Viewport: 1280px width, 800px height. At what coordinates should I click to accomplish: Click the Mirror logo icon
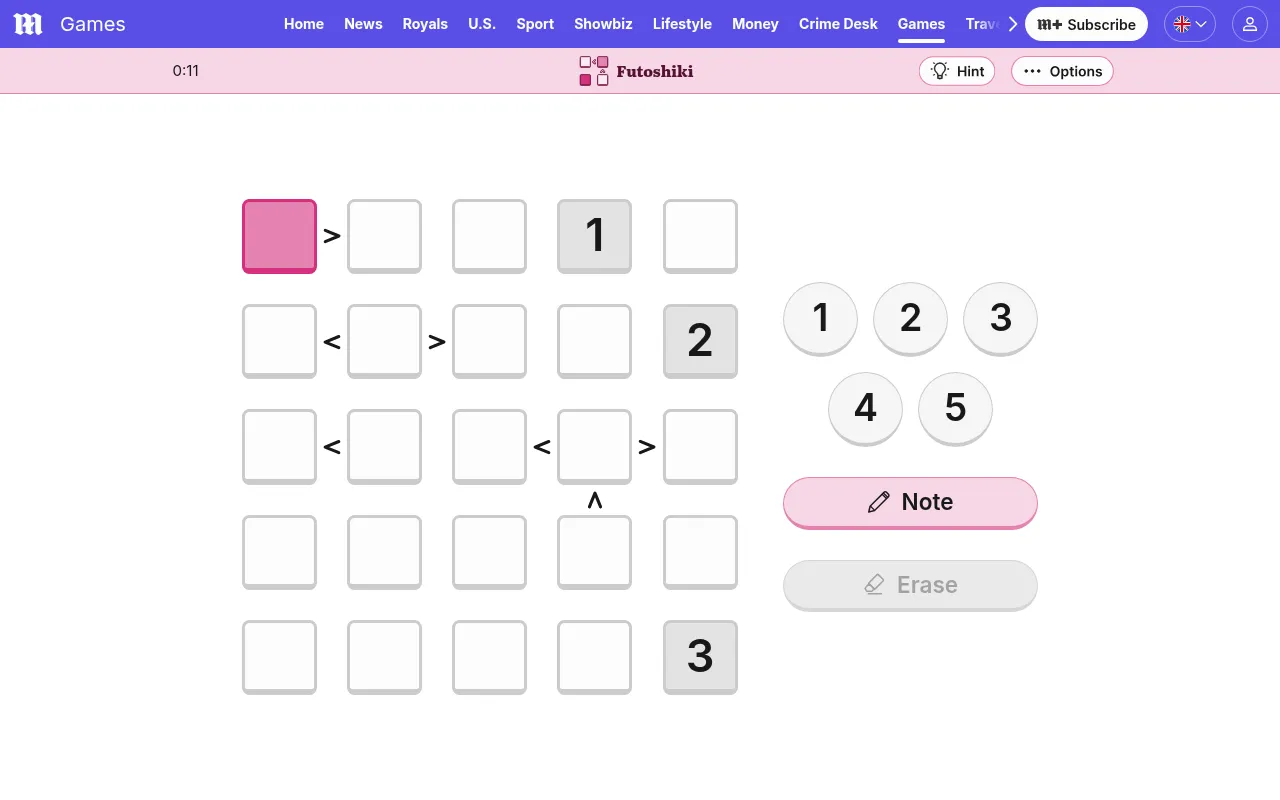pos(28,24)
